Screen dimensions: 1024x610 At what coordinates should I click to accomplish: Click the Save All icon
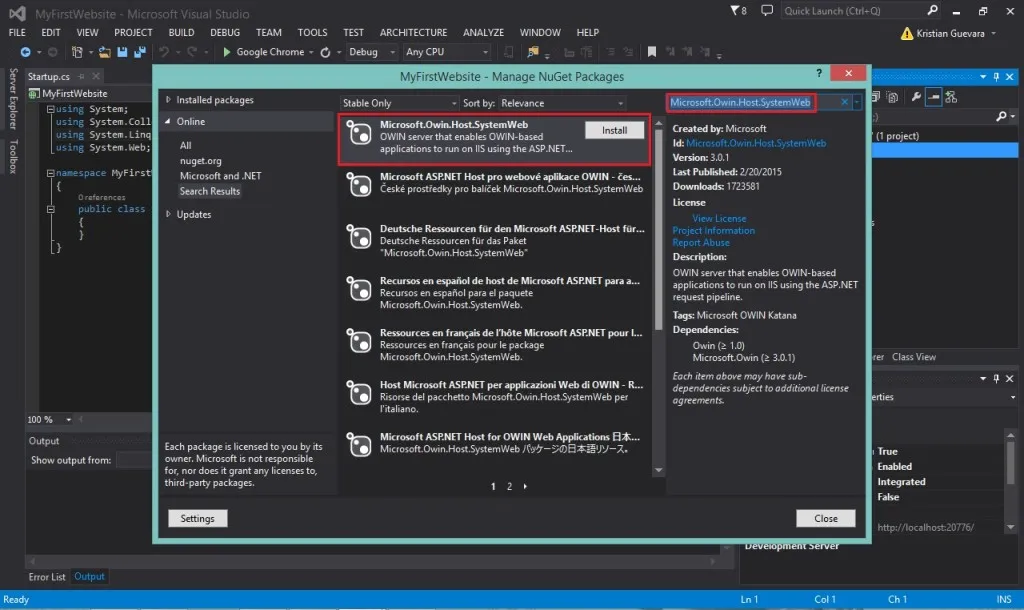click(x=140, y=52)
